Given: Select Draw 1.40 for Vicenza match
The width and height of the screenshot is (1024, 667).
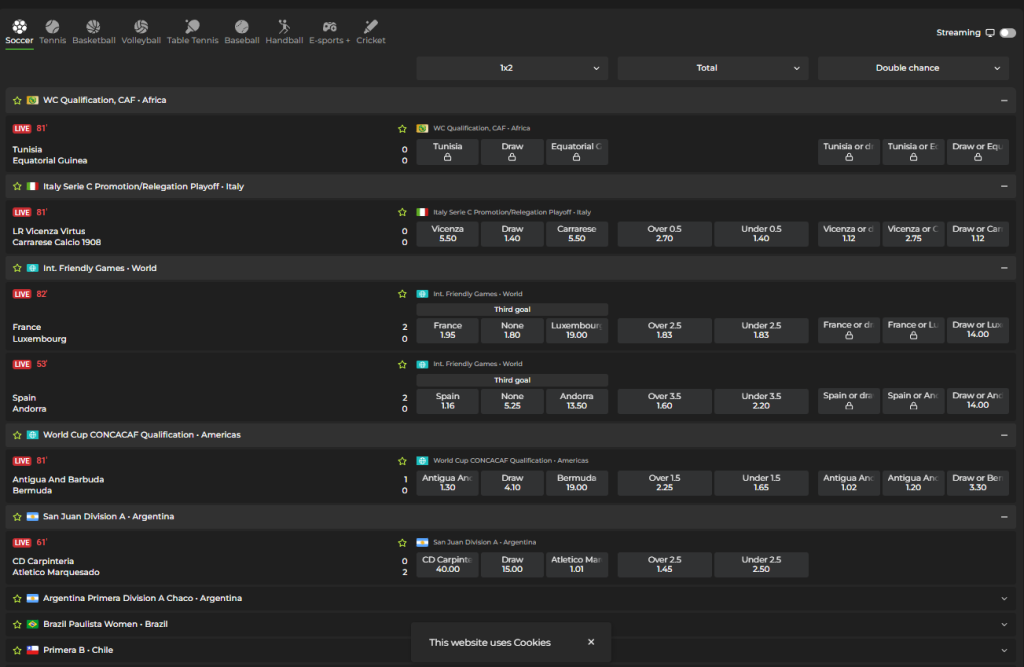Looking at the screenshot, I should [512, 234].
